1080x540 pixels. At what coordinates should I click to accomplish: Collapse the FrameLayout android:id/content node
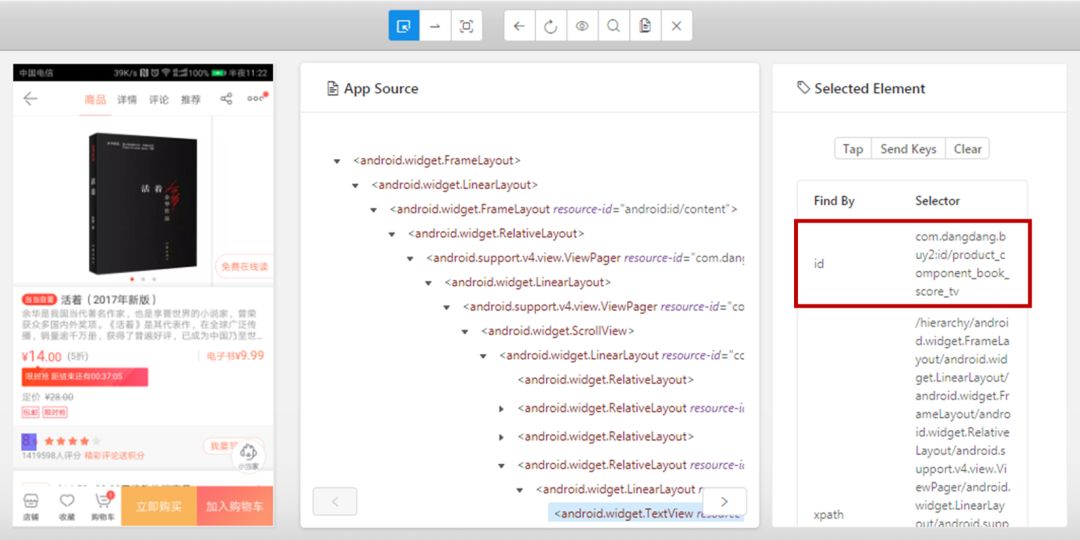[x=373, y=209]
